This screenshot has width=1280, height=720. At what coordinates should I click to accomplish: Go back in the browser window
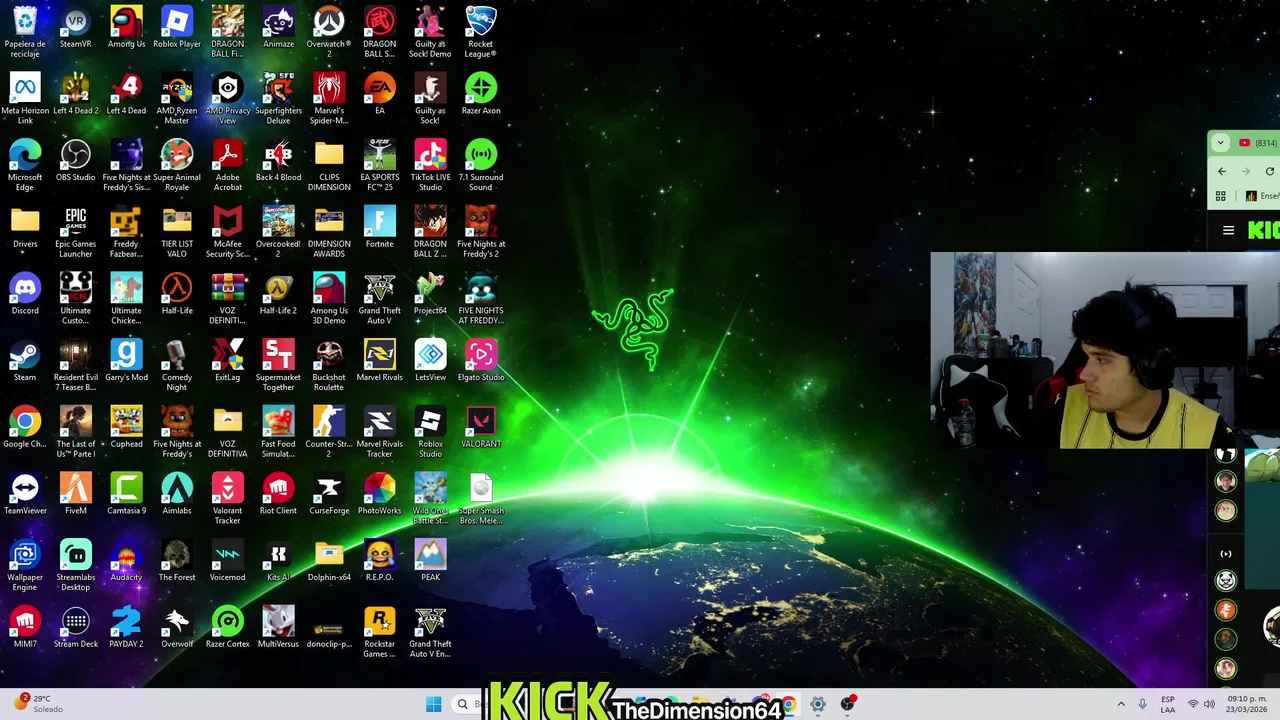click(1222, 171)
